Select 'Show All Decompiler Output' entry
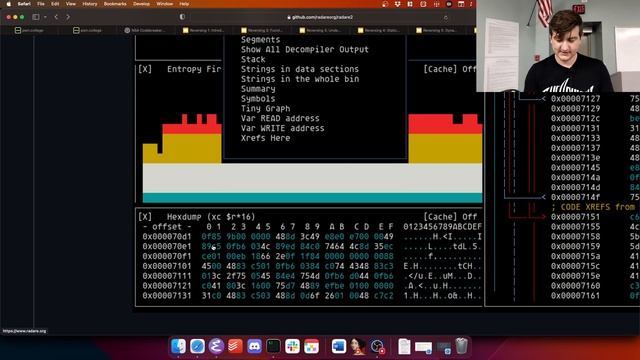640x360 pixels. [x=304, y=49]
